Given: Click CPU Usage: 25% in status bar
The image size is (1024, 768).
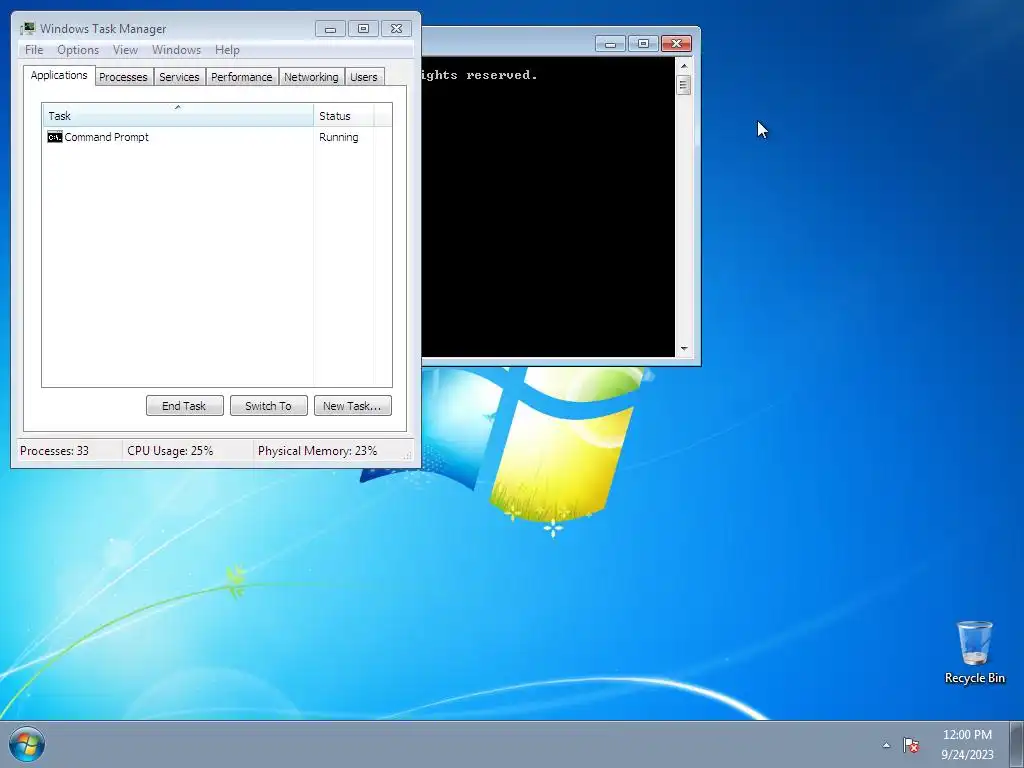Looking at the screenshot, I should point(170,451).
